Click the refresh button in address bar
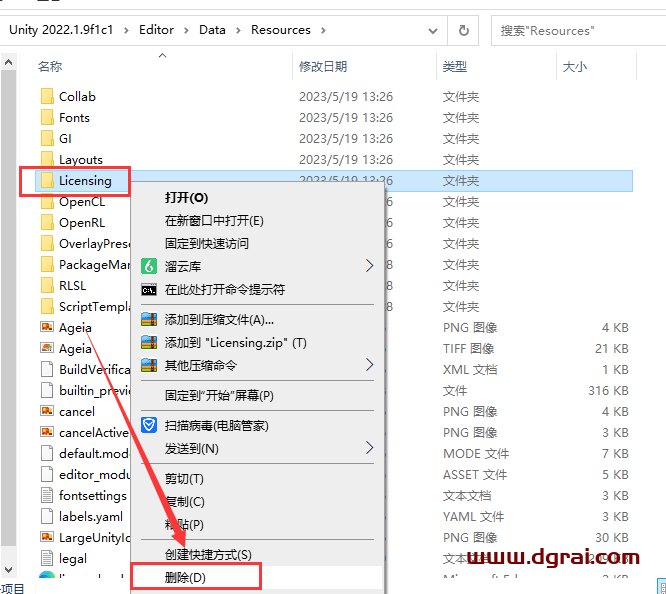 [463, 30]
